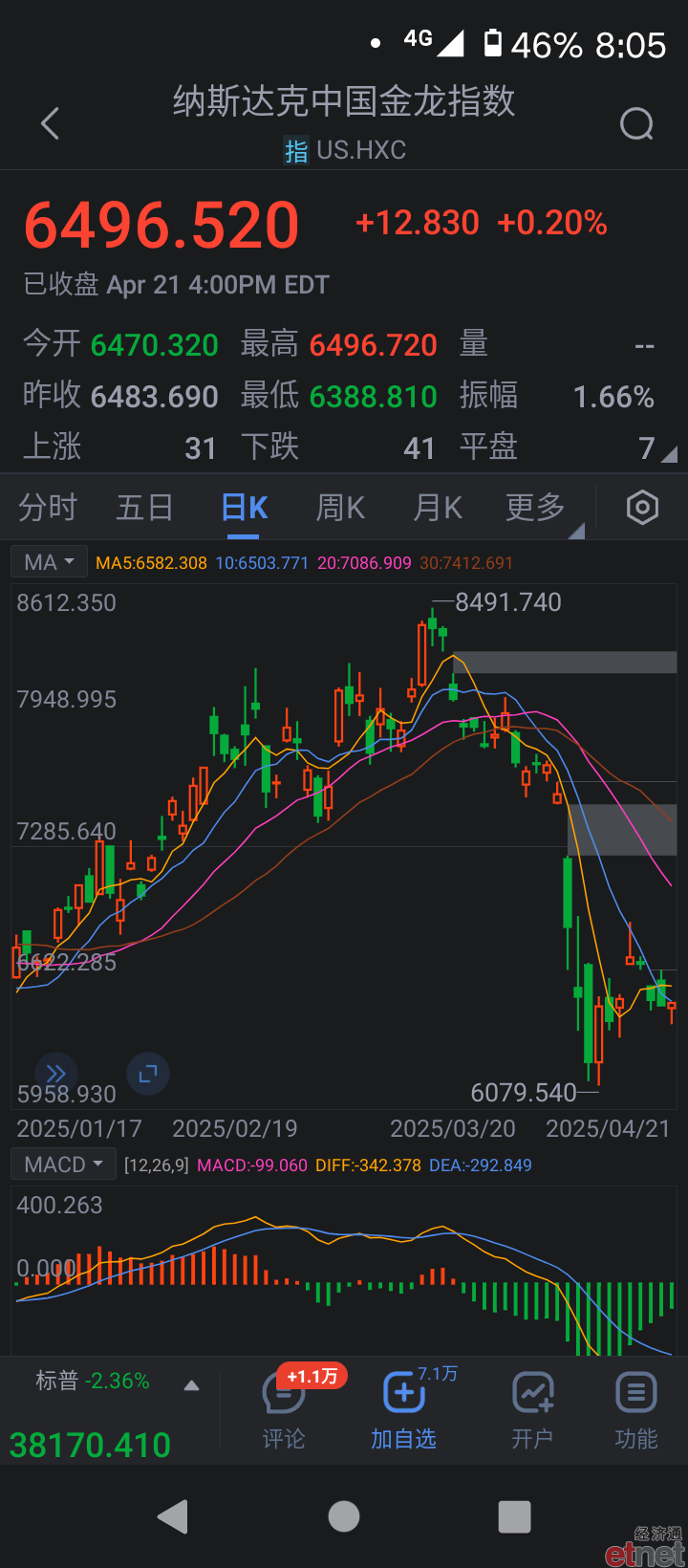Open the MA indicator dropdown
Screen dimensions: 688x1568
click(x=49, y=562)
